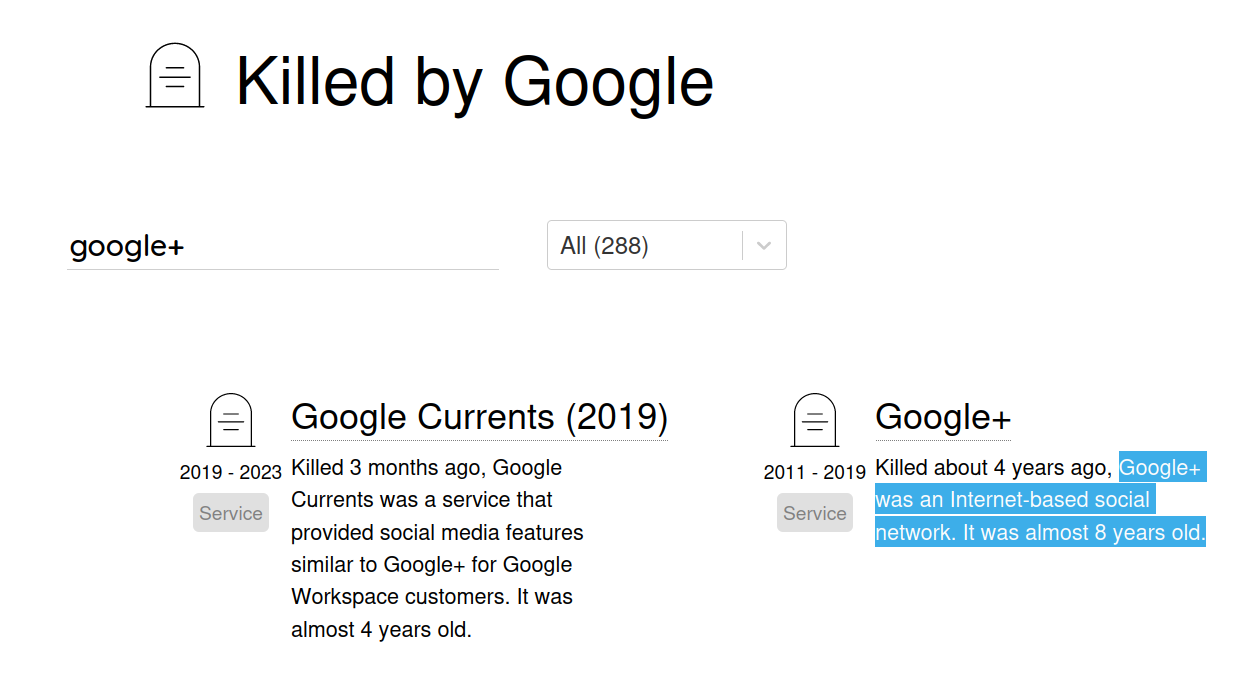Click the Service badge under Google+ dates
This screenshot has height=681, width=1248.
click(815, 513)
